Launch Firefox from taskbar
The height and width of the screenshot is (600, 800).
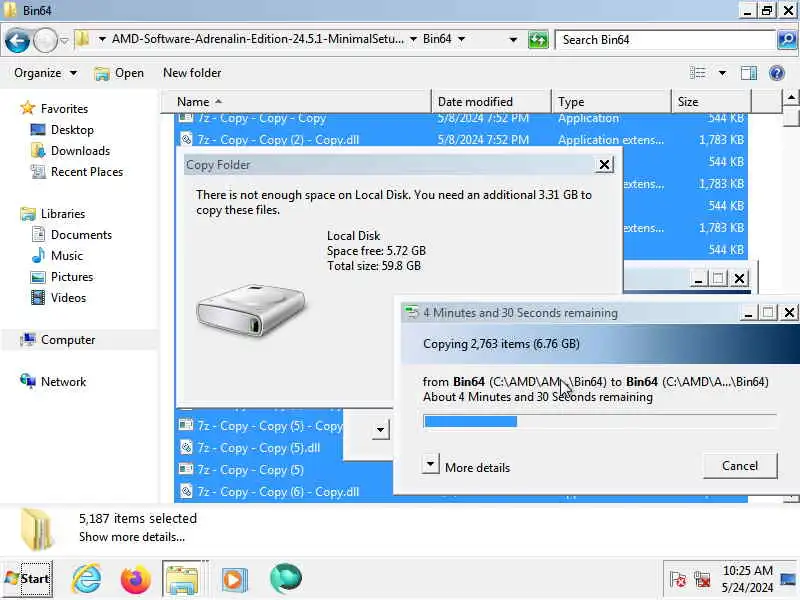tap(135, 579)
